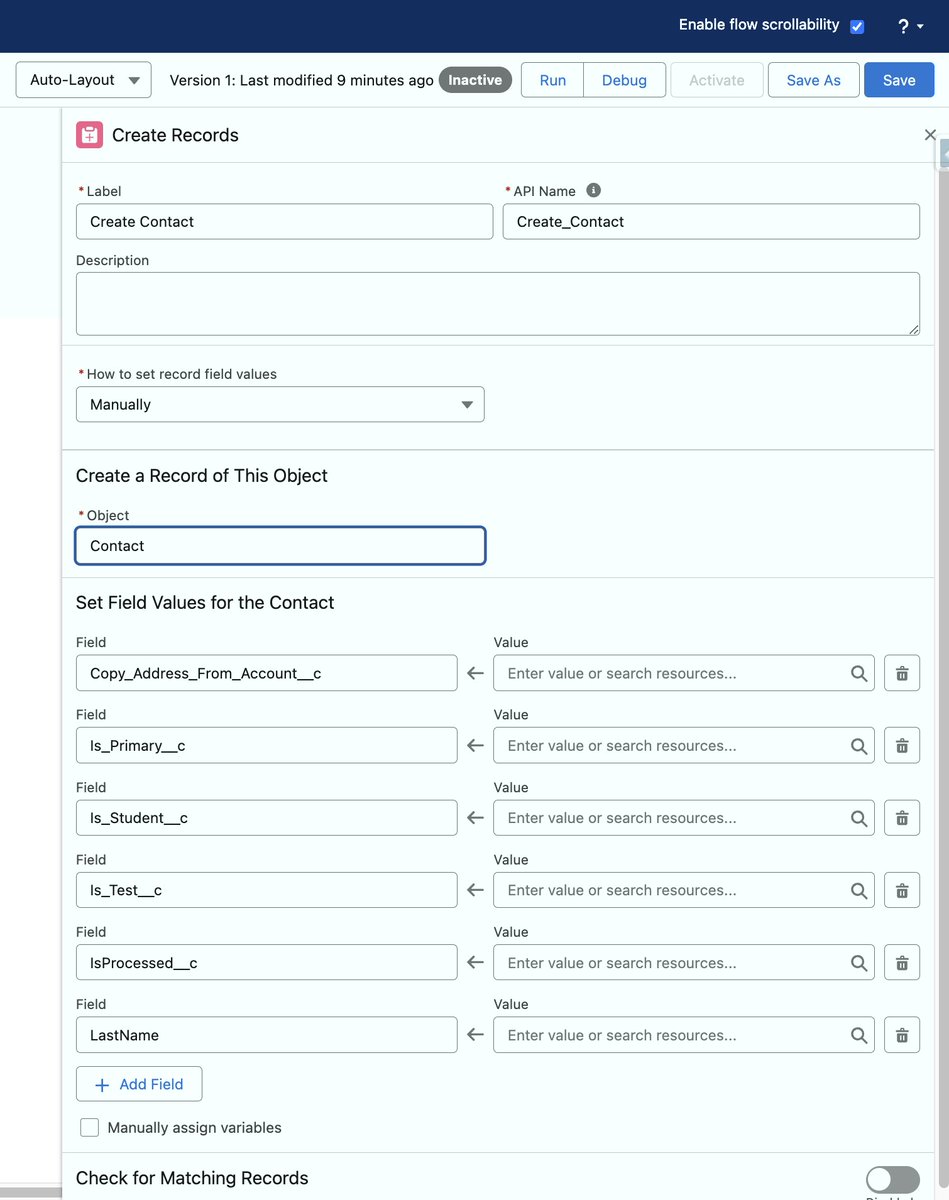
Task: Expand How to set record field values dropdown
Action: pos(280,404)
